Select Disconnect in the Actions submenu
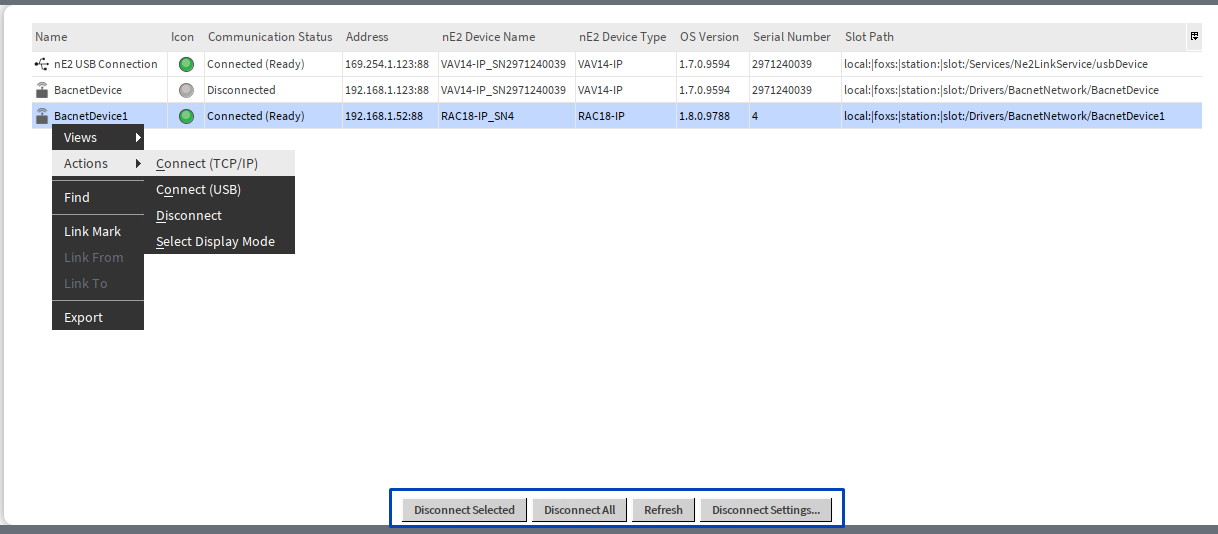 click(189, 215)
